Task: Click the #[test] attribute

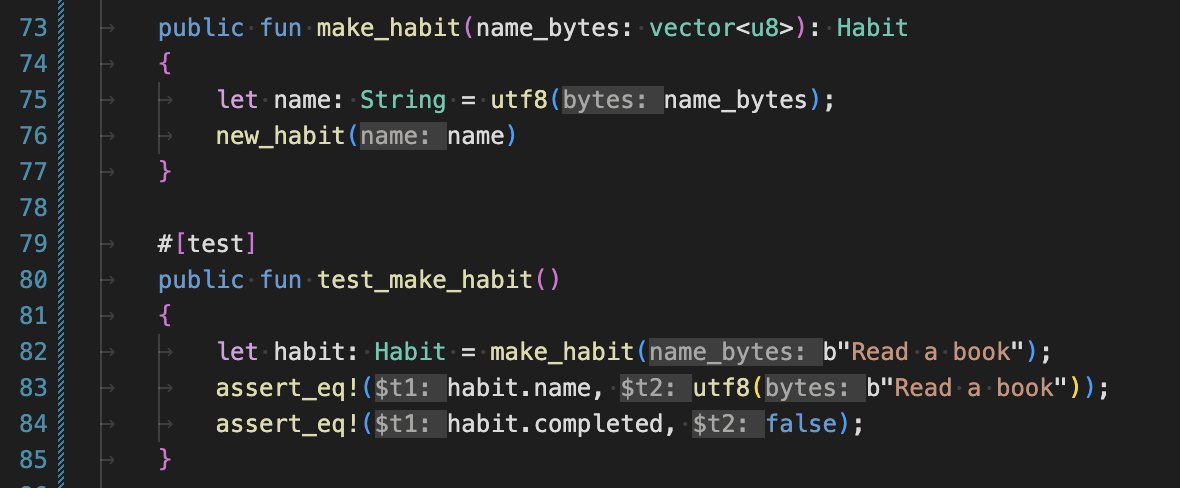Action: [x=208, y=244]
